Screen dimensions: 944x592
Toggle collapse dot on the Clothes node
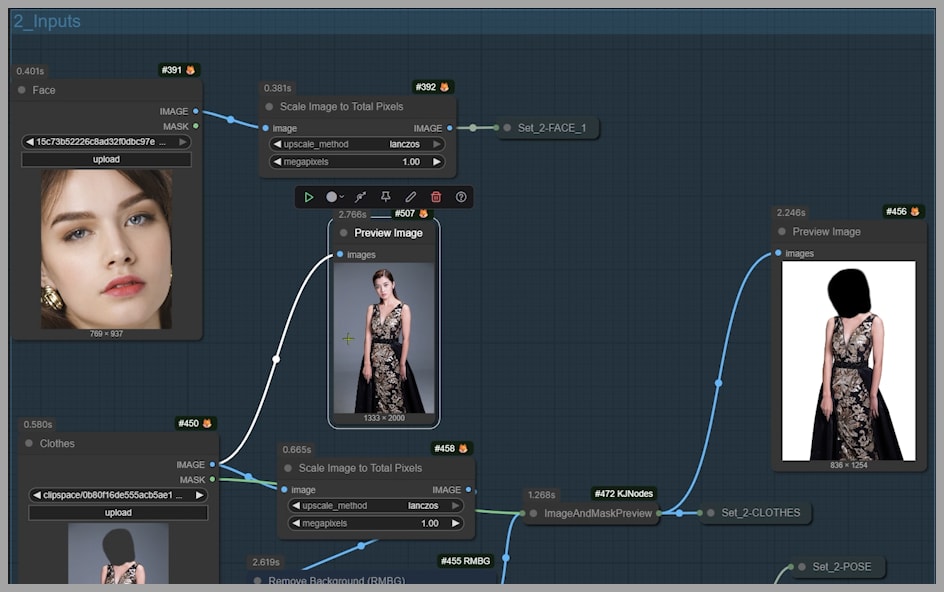28,443
